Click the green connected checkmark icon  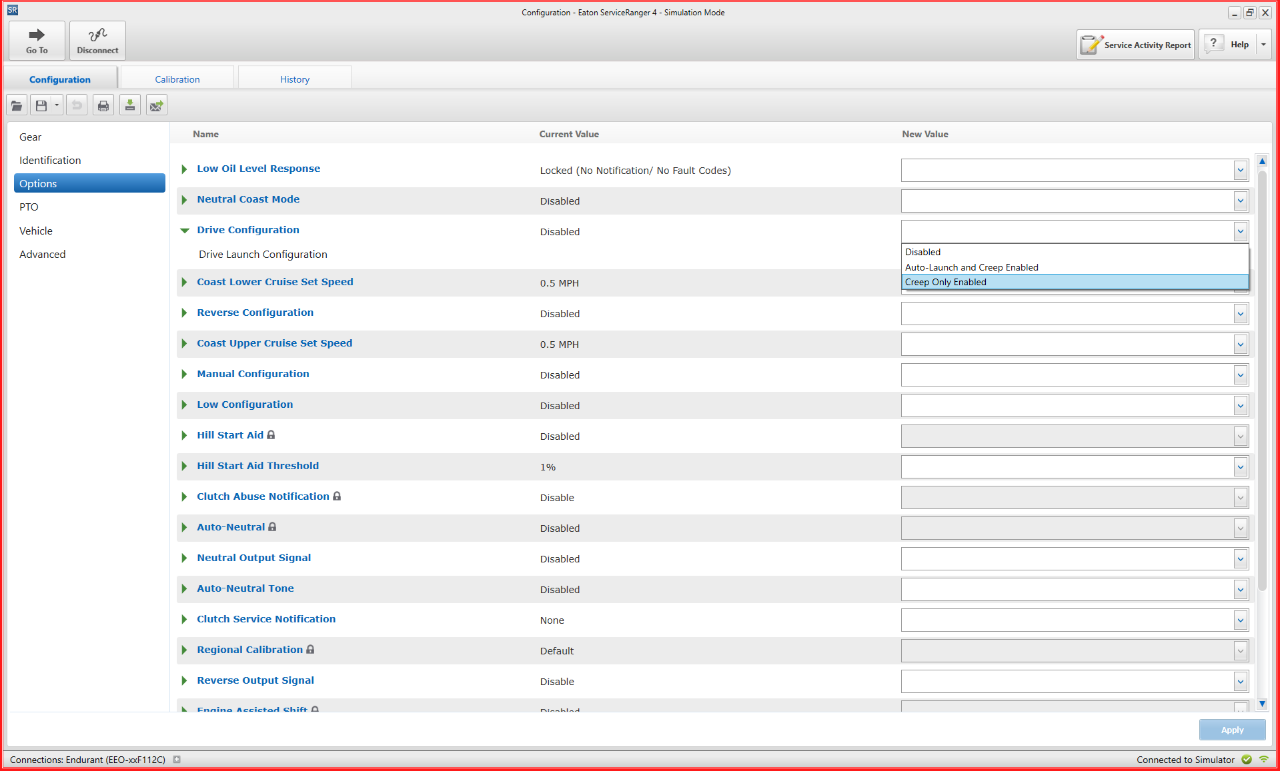pyautogui.click(x=1247, y=760)
